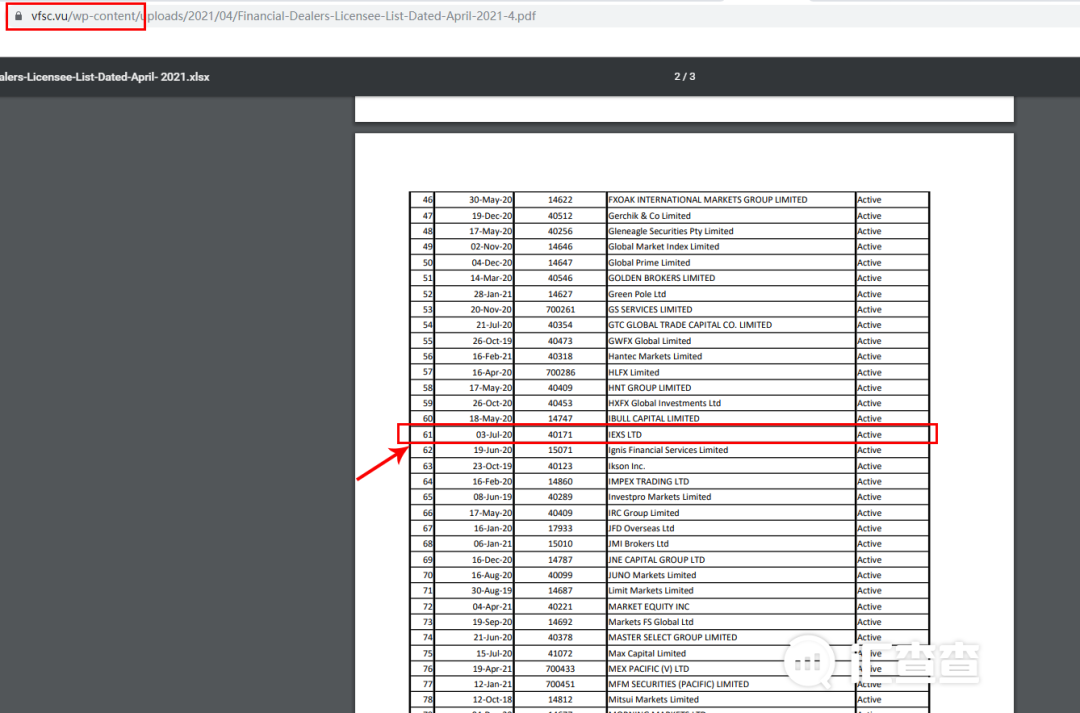Select MFM SECURITIES (PACIFIC) LIMITED cell
The image size is (1080, 713).
coord(731,685)
